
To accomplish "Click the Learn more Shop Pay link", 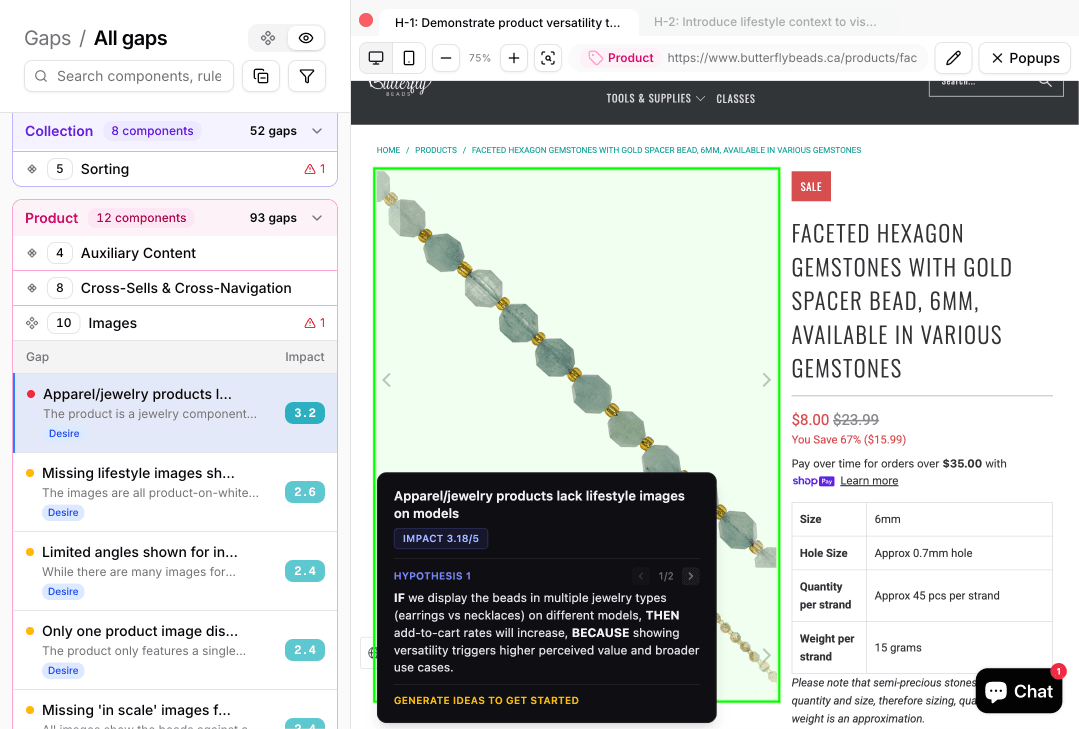I will 869,480.
